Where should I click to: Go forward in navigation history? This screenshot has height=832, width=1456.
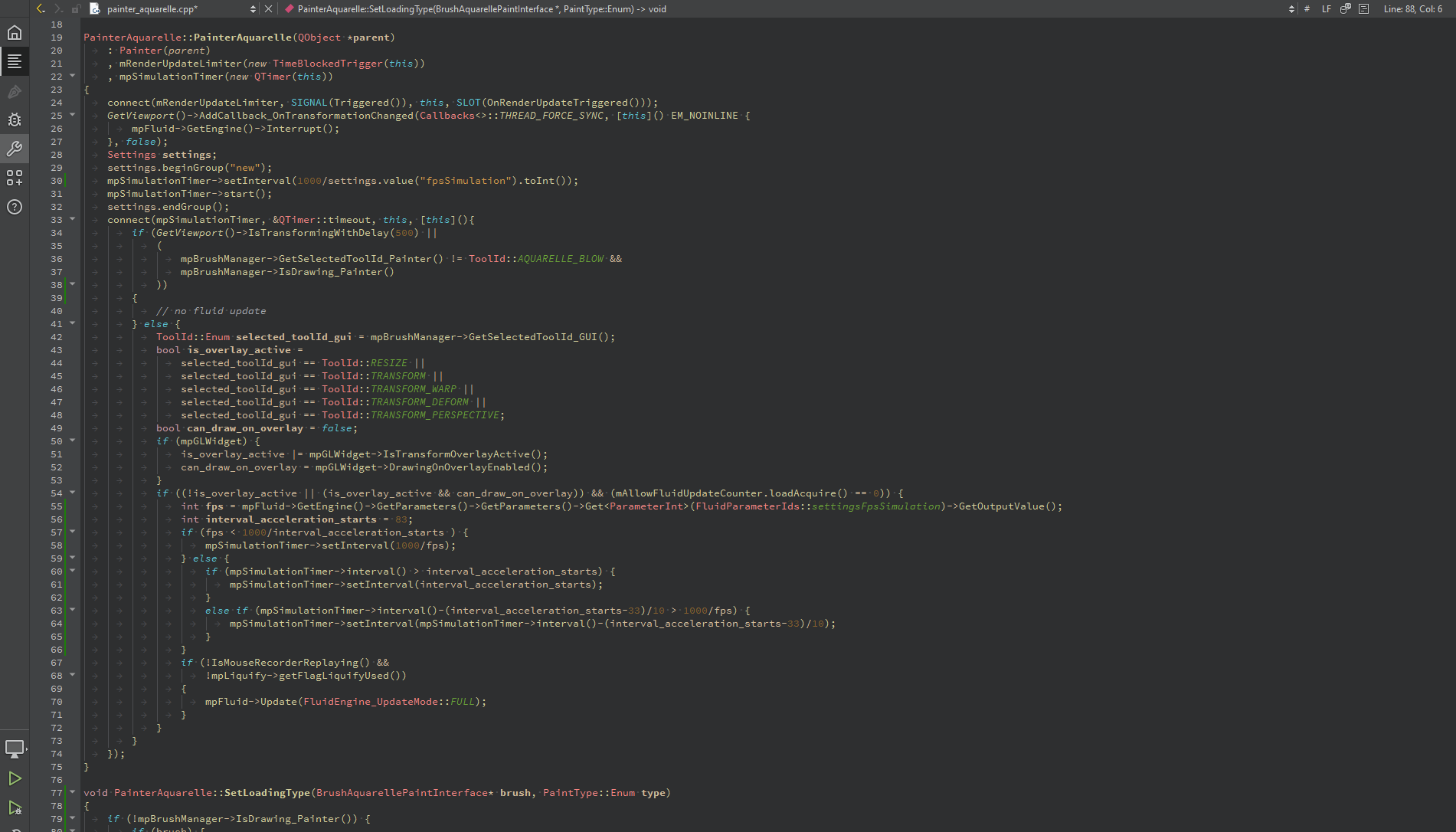pyautogui.click(x=58, y=9)
